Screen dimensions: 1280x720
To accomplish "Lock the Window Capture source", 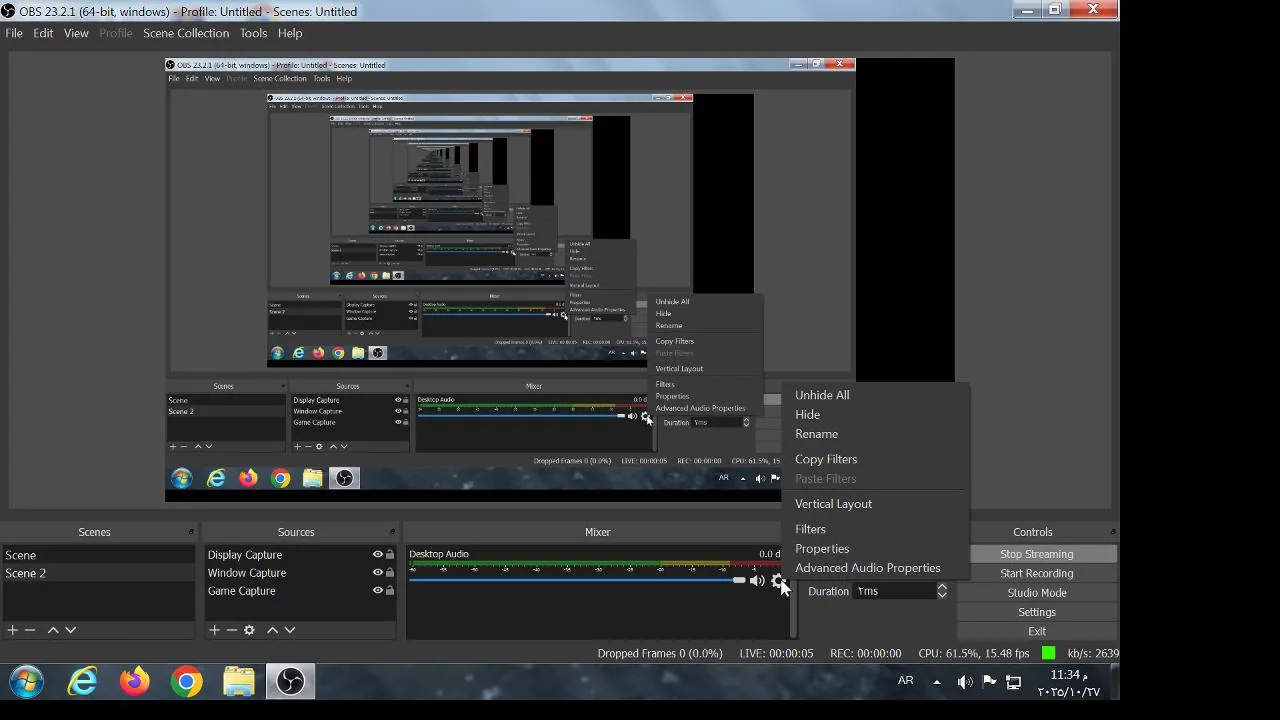I will tap(390, 573).
